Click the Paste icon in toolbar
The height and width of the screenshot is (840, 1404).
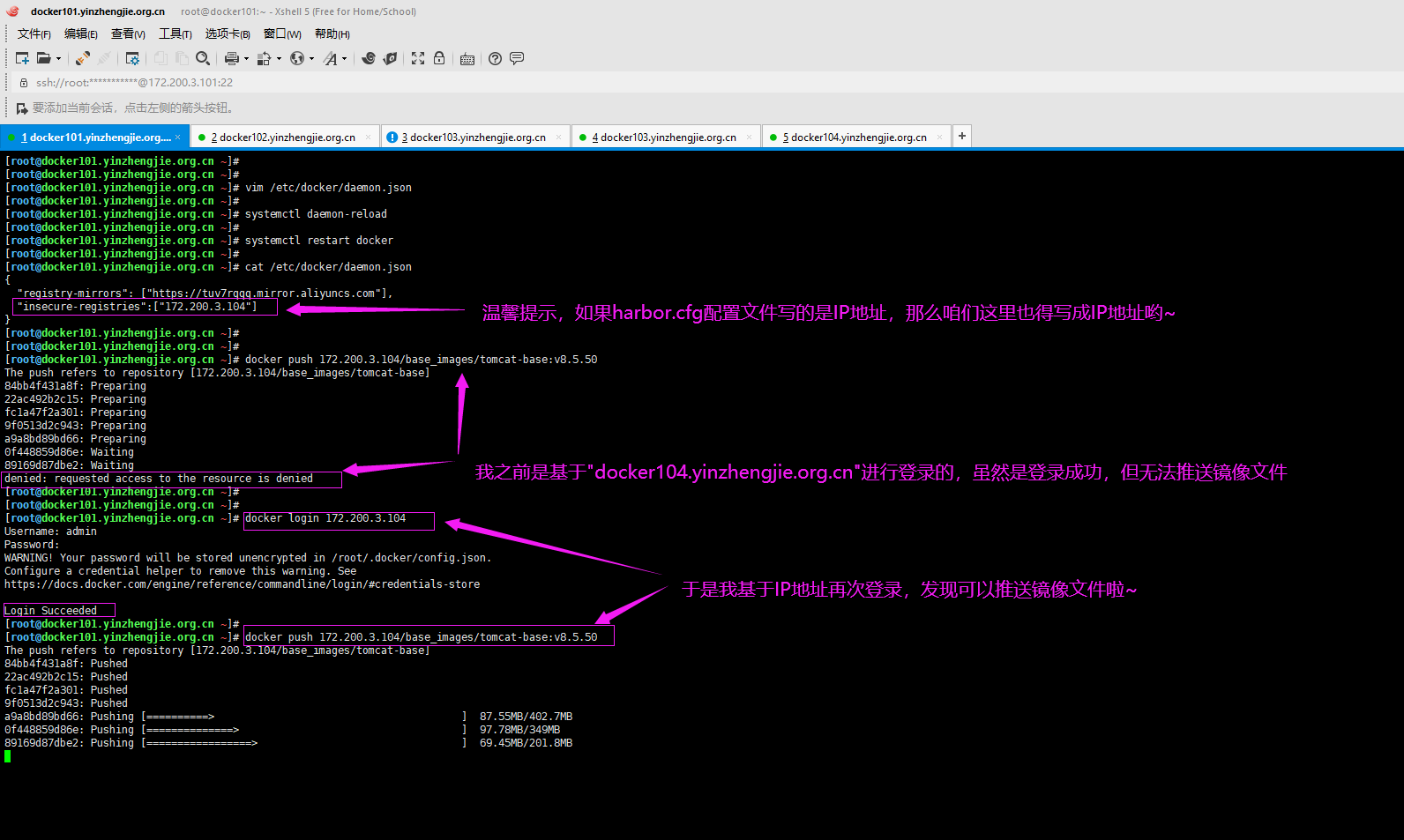(182, 58)
